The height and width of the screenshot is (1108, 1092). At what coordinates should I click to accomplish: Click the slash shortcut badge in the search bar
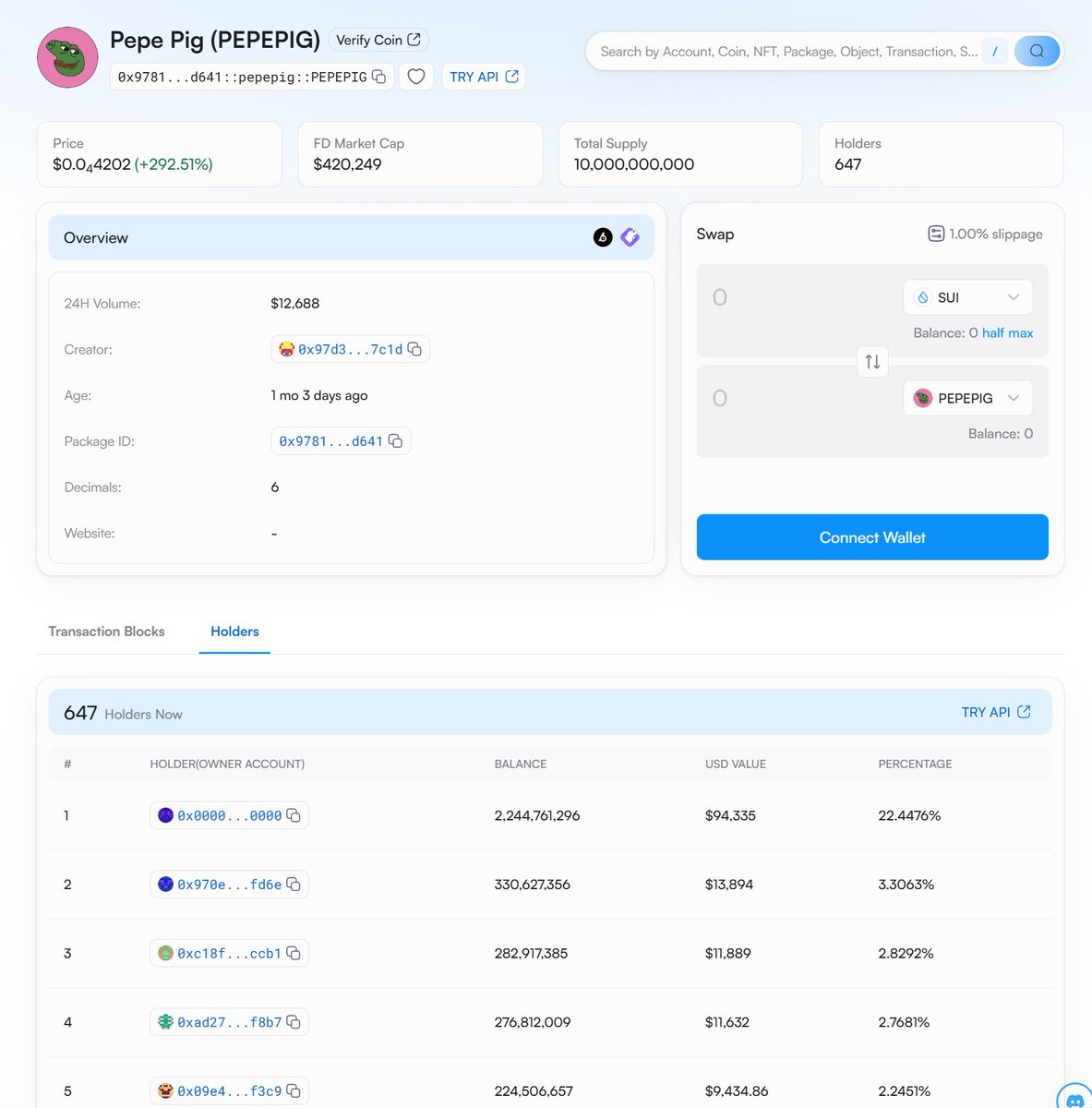click(x=994, y=52)
